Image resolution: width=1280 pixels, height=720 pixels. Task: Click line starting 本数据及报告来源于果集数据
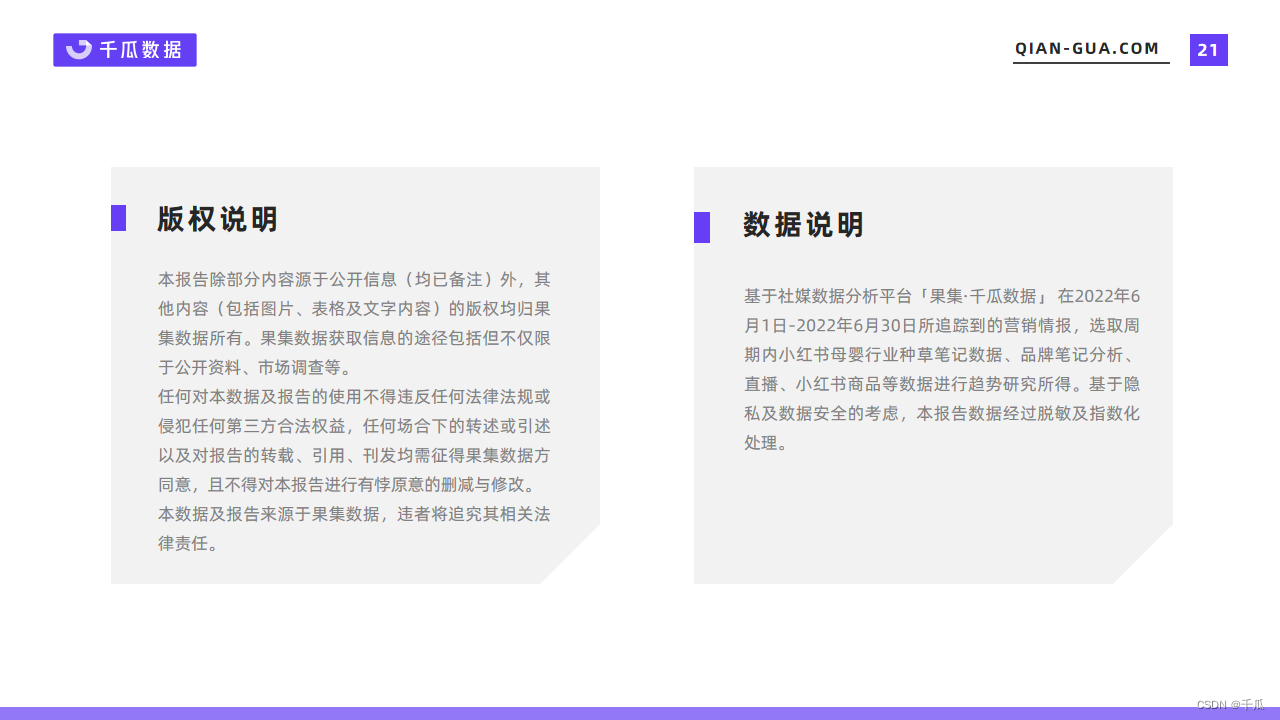pos(354,515)
